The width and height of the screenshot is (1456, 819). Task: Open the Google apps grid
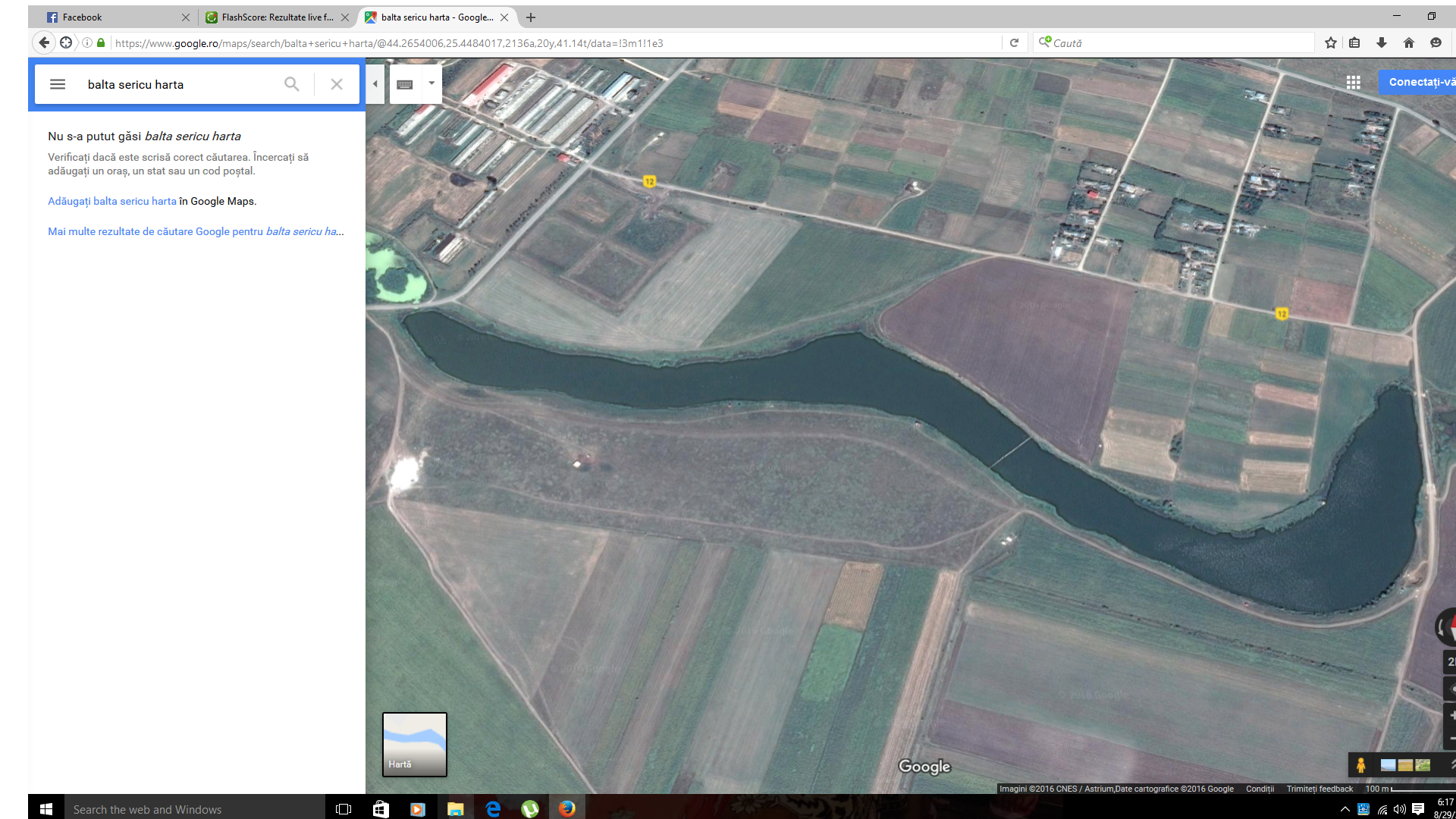[1353, 82]
